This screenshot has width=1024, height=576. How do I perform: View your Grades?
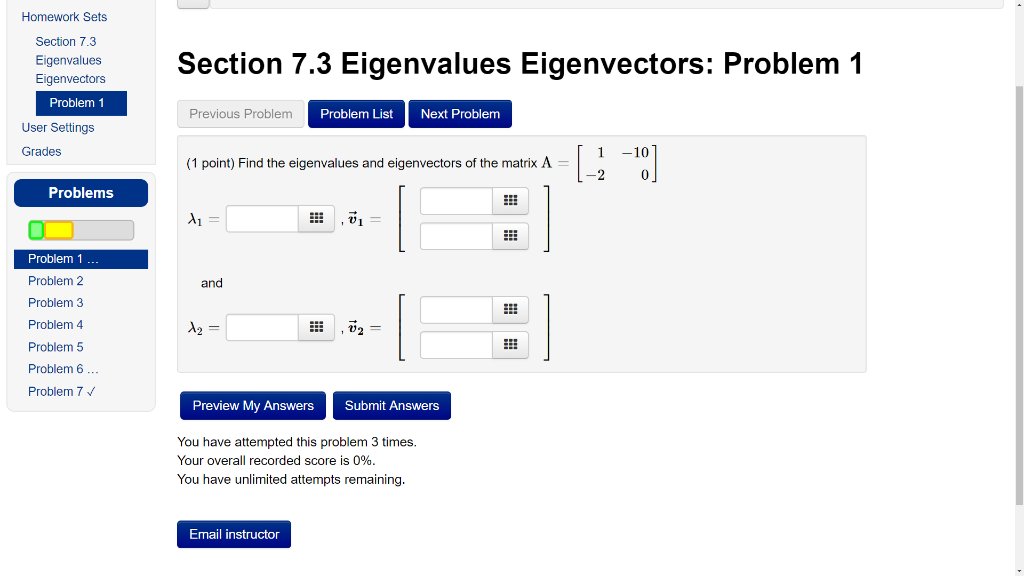[41, 151]
